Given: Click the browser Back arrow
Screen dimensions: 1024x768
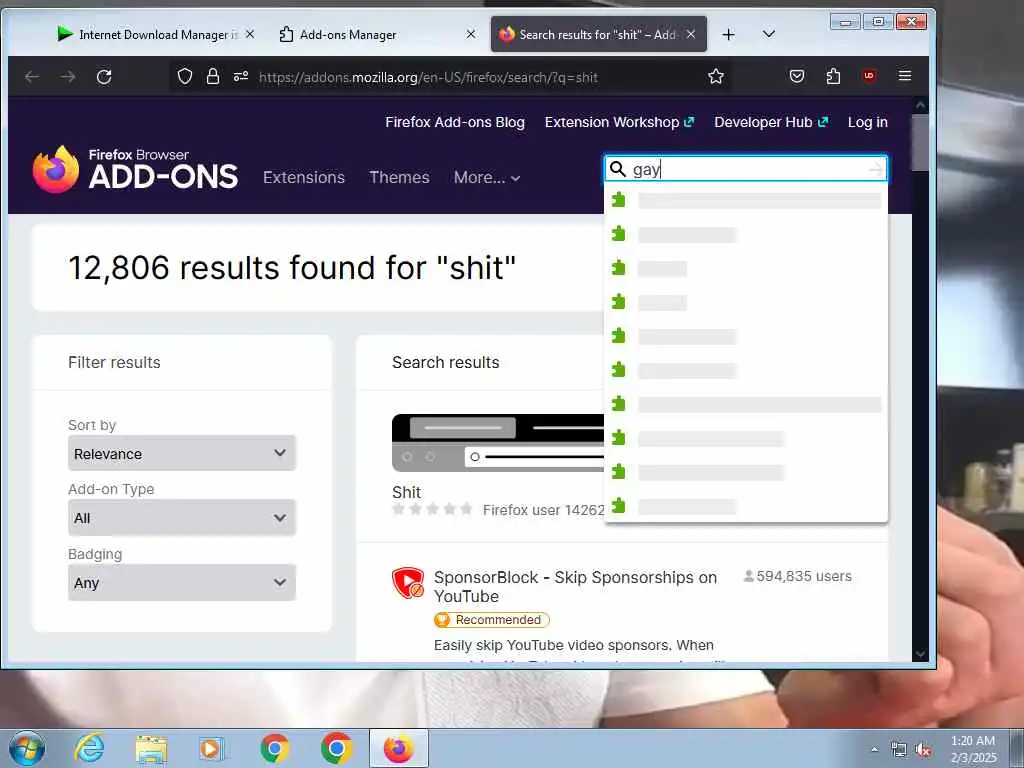Looking at the screenshot, I should click(31, 77).
